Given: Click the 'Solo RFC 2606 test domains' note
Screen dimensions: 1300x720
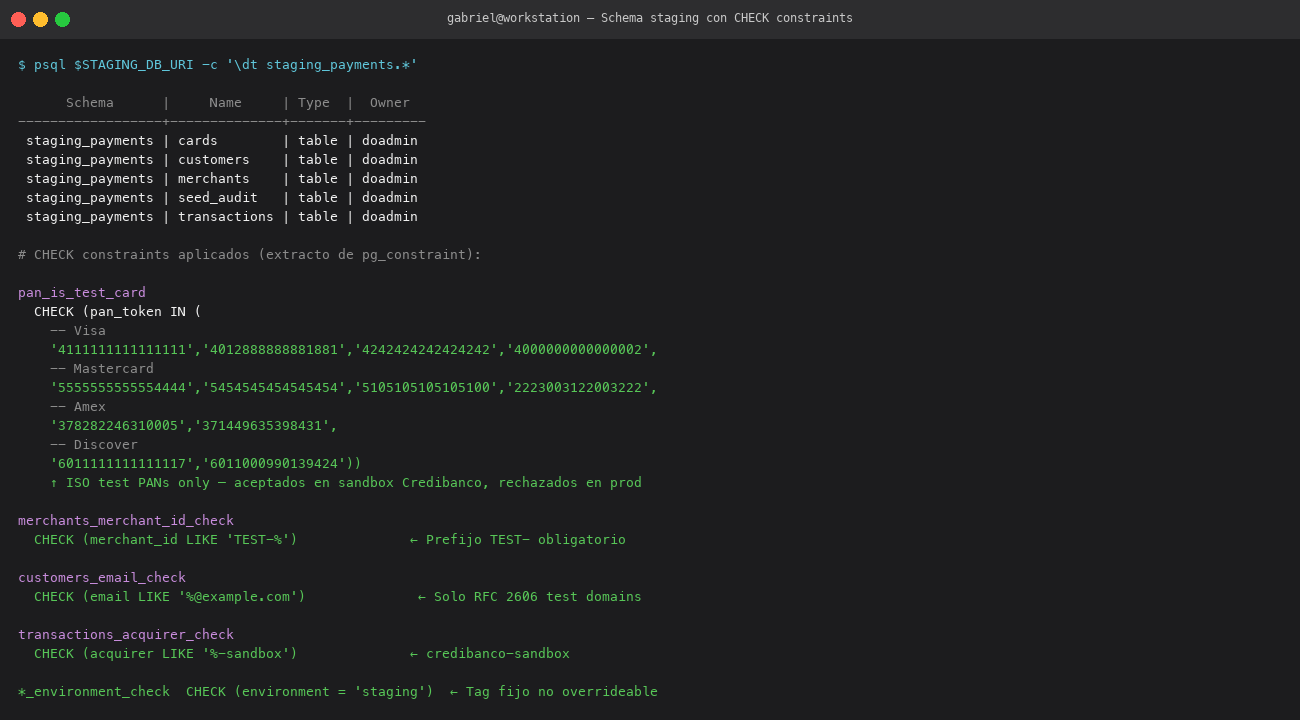Looking at the screenshot, I should coord(530,597).
